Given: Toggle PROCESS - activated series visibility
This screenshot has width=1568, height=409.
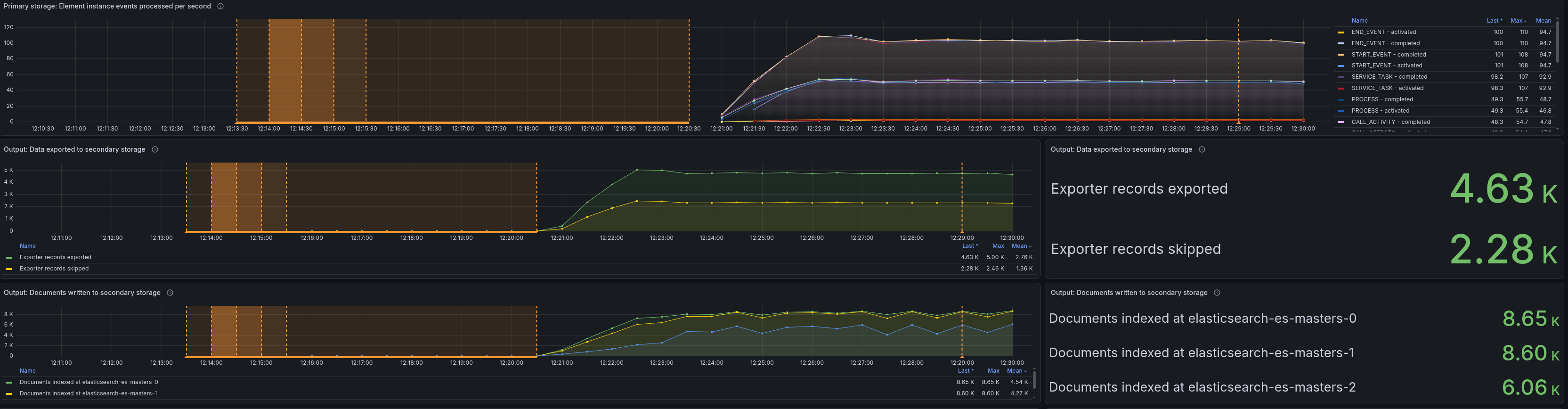Looking at the screenshot, I should click(x=1380, y=110).
